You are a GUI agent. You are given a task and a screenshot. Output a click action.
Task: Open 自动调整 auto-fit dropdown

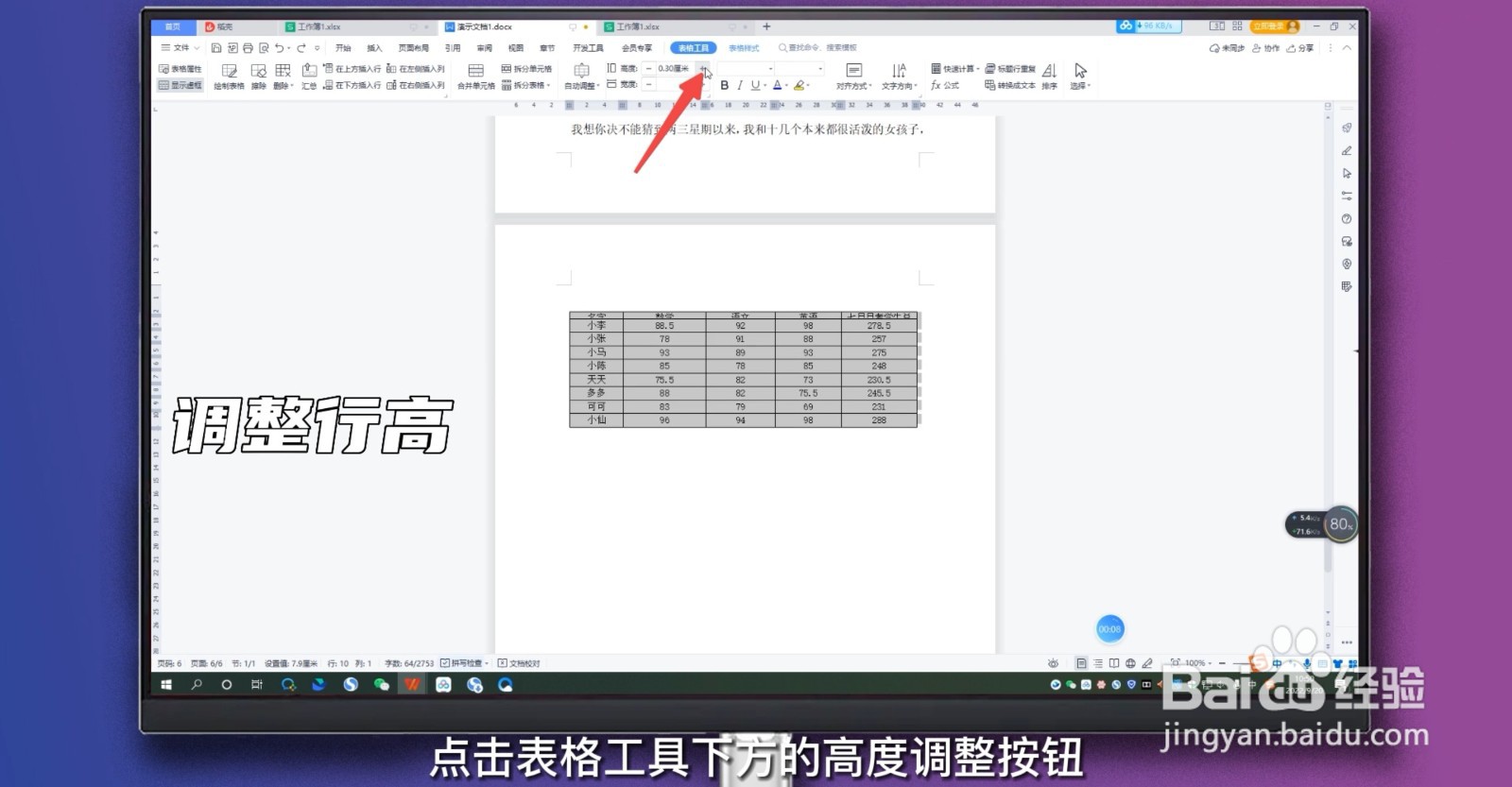pyautogui.click(x=582, y=77)
